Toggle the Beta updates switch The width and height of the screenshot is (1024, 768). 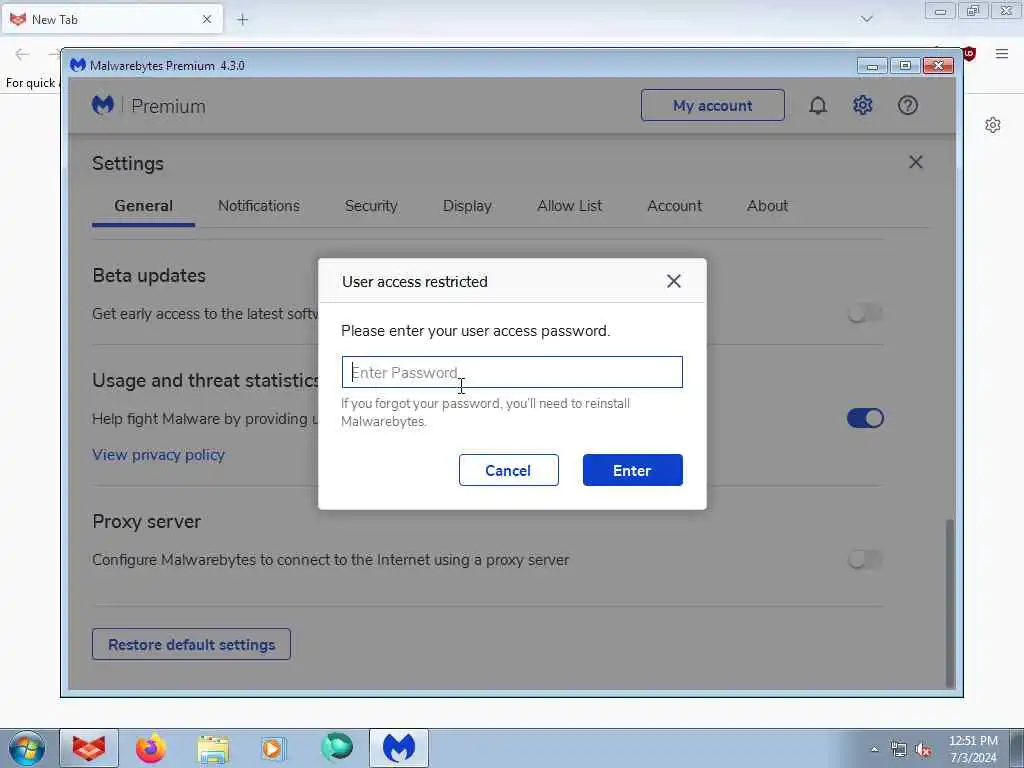(865, 313)
